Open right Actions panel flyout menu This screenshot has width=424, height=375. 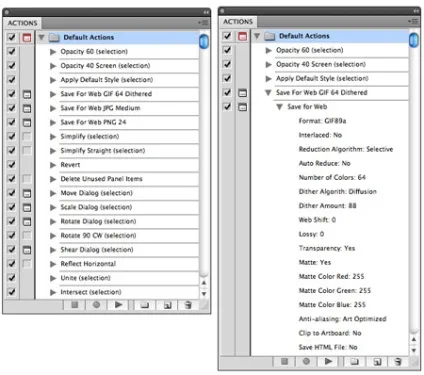(x=413, y=21)
